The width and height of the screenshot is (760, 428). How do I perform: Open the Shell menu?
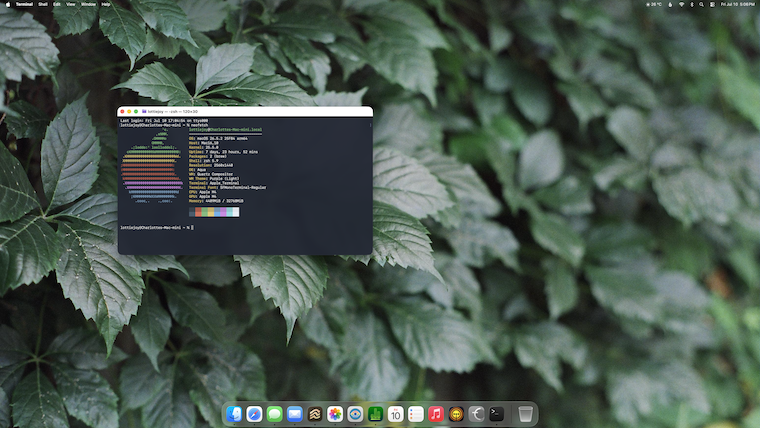[x=43, y=4]
